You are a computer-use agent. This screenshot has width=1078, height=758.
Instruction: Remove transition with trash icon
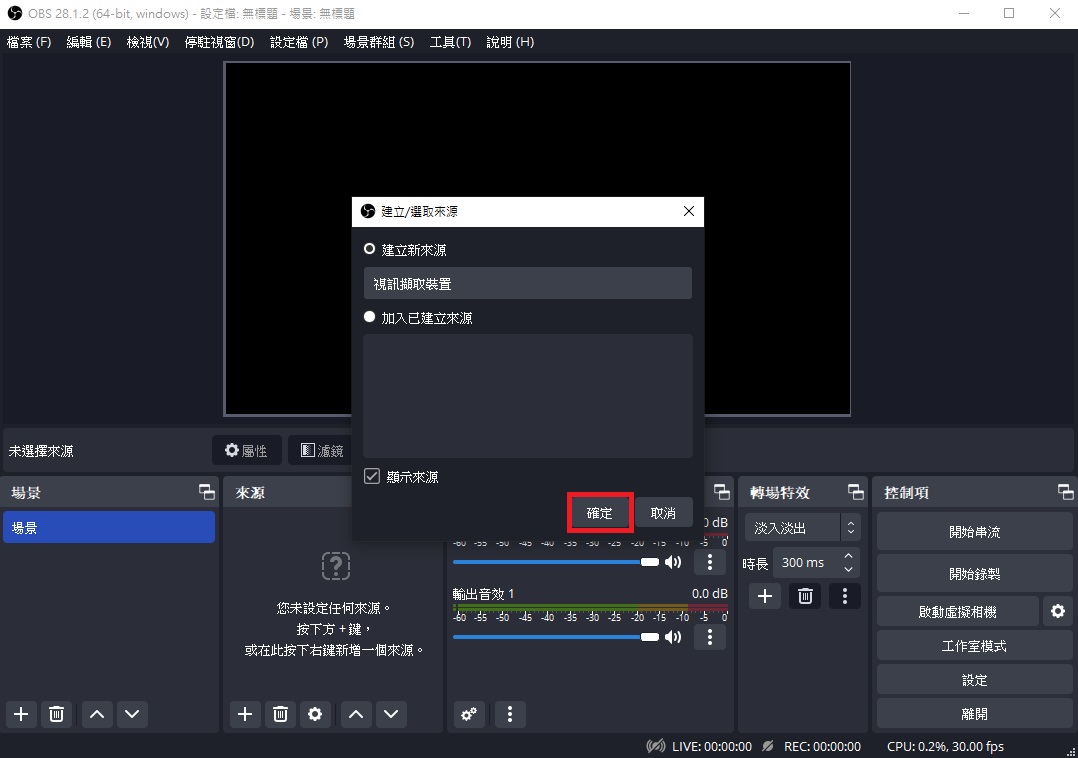(x=805, y=596)
